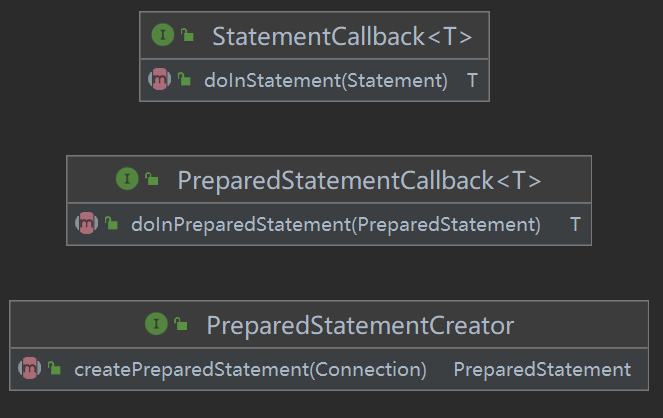663x418 pixels.
Task: Click the T return type of doInPreparedStatement
Action: [575, 225]
